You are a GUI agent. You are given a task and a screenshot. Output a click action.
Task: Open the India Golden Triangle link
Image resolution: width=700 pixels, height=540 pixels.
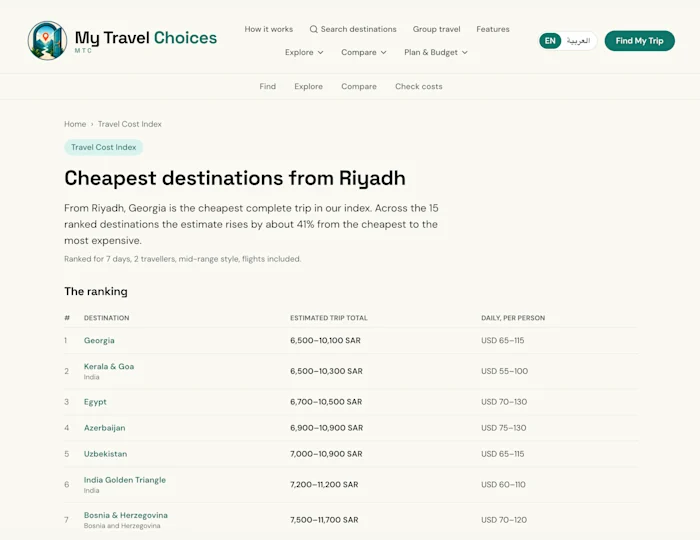tap(125, 480)
